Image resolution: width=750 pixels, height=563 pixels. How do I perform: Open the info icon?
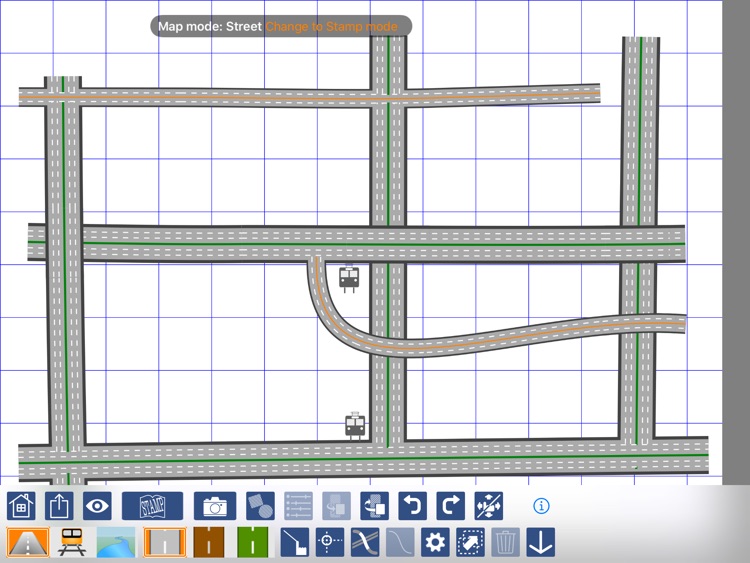541,506
